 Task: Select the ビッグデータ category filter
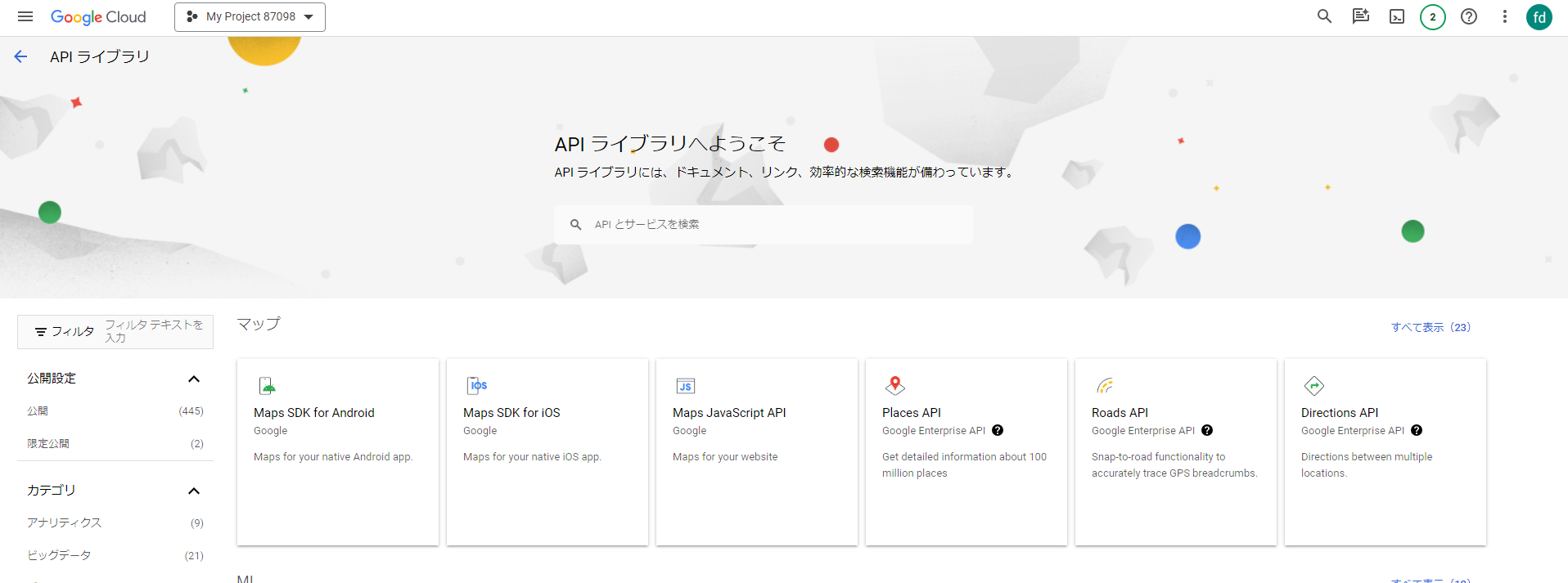click(115, 556)
